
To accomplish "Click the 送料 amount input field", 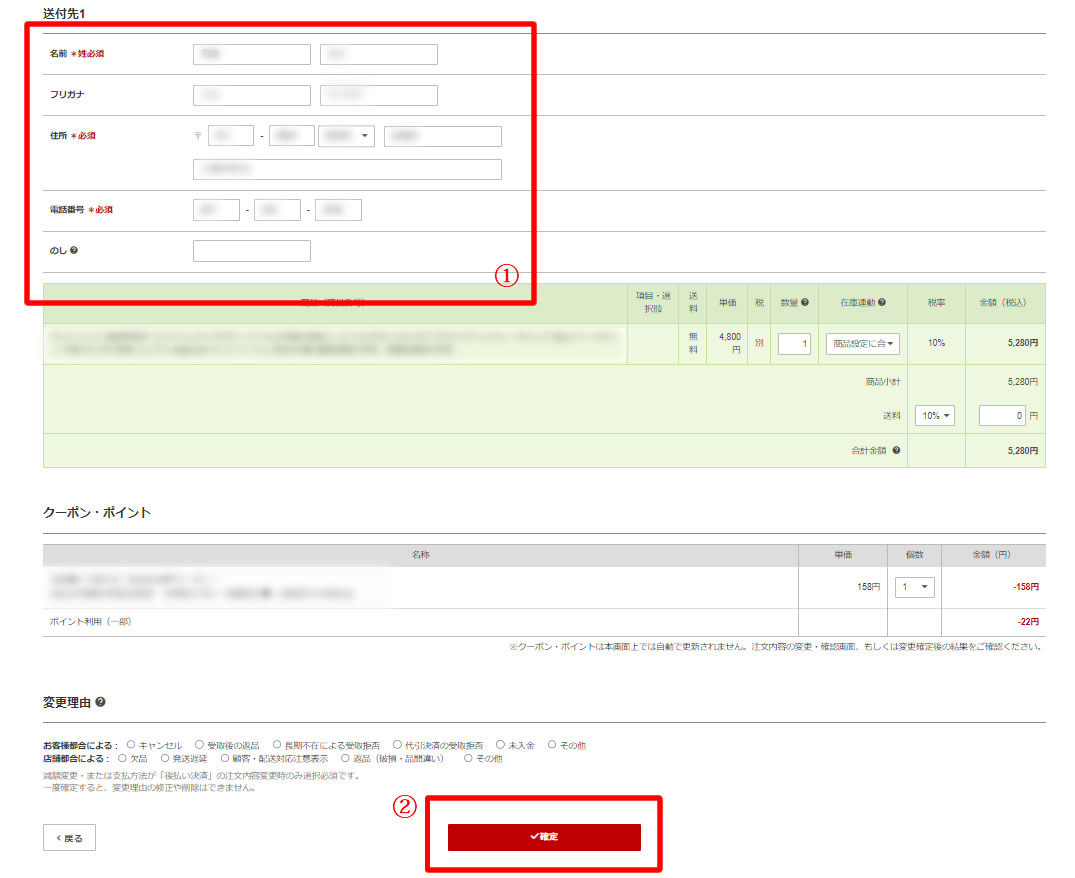I will coord(1001,415).
